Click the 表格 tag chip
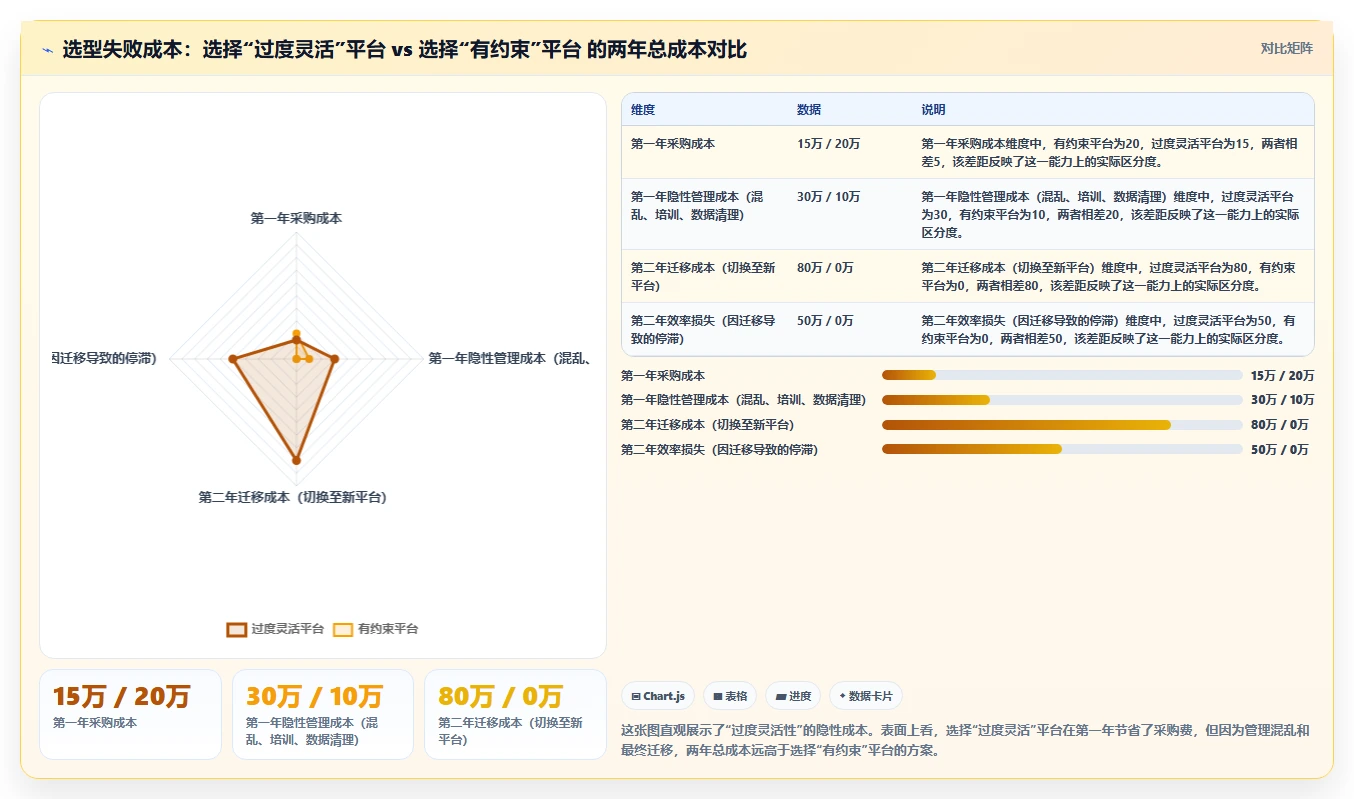The image size is (1354, 799). [730, 696]
